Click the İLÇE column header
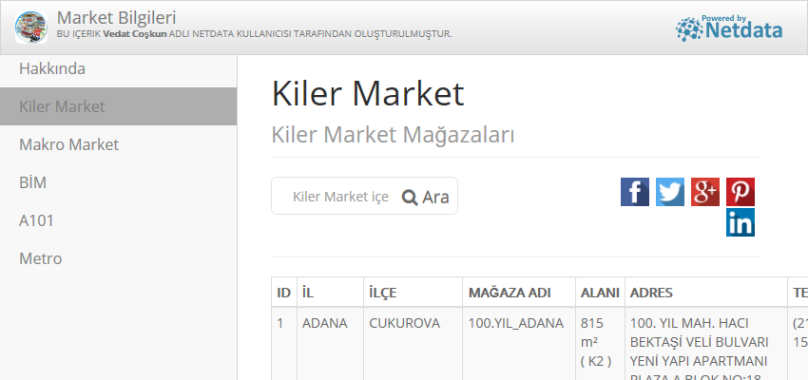Image resolution: width=808 pixels, height=380 pixels. click(x=413, y=293)
